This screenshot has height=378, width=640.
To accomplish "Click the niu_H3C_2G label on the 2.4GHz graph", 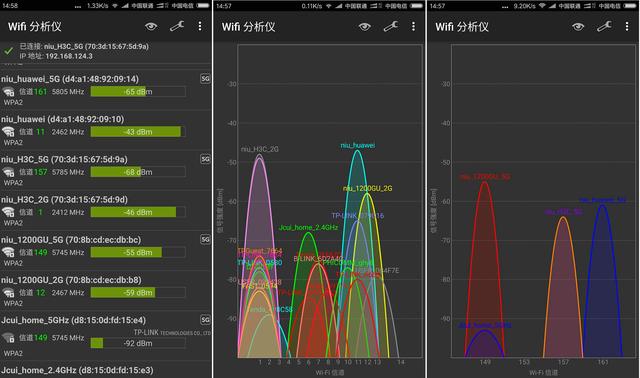I will tap(260, 149).
